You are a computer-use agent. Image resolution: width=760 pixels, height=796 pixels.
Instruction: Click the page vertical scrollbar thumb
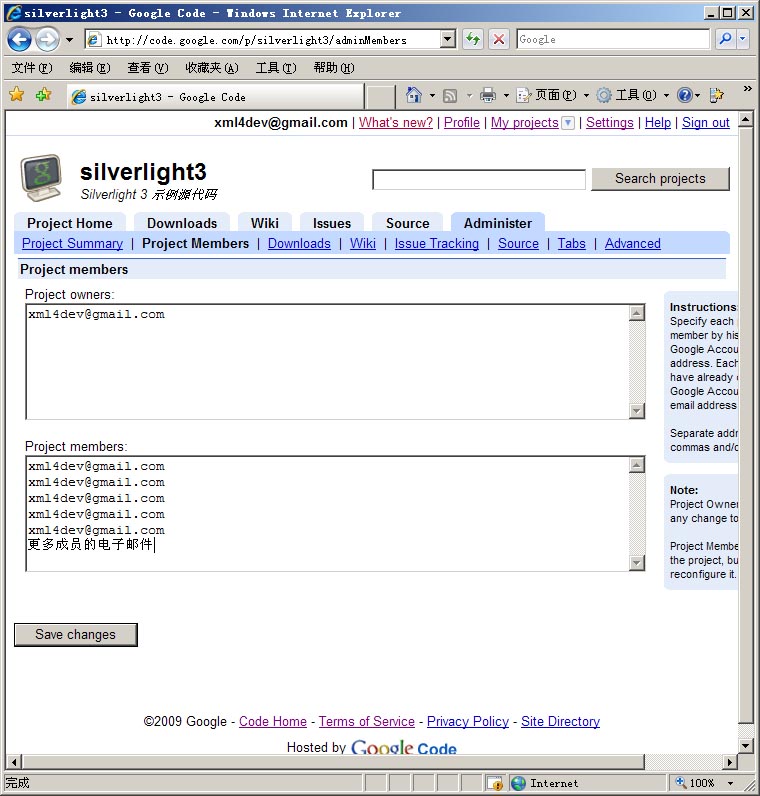click(x=745, y=425)
